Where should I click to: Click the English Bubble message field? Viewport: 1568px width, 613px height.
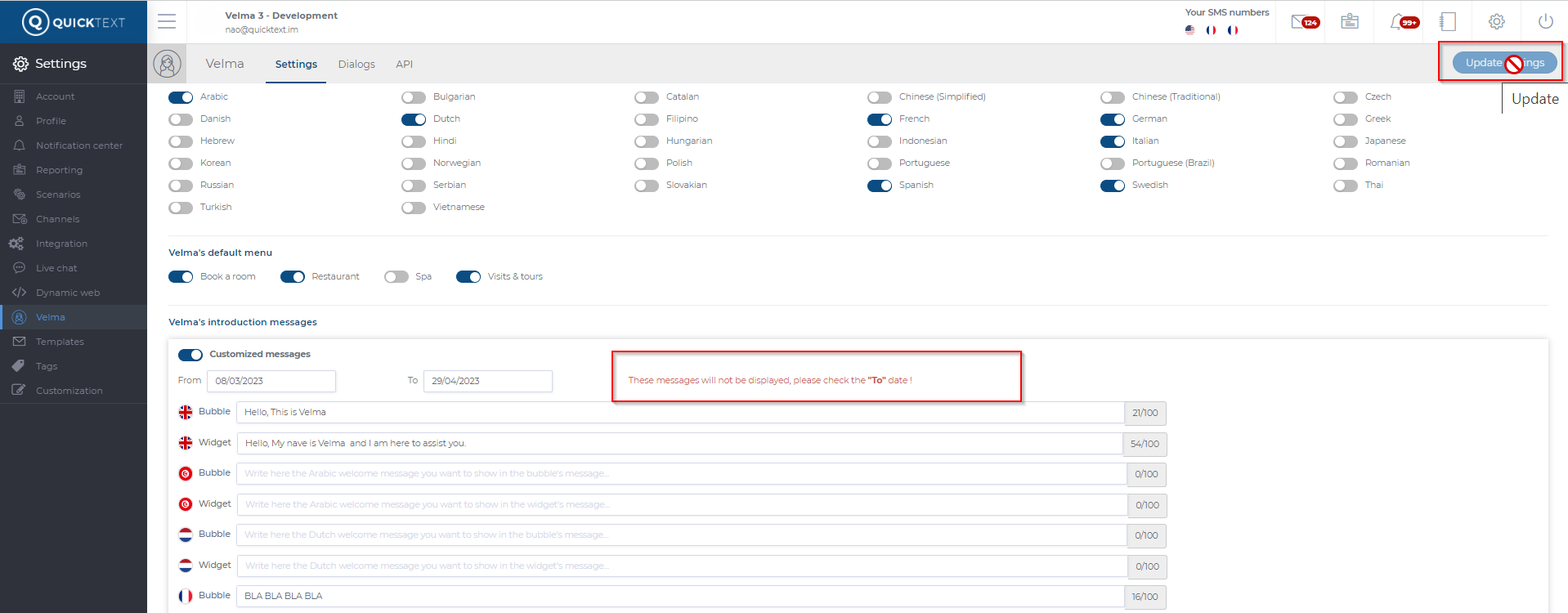click(679, 413)
